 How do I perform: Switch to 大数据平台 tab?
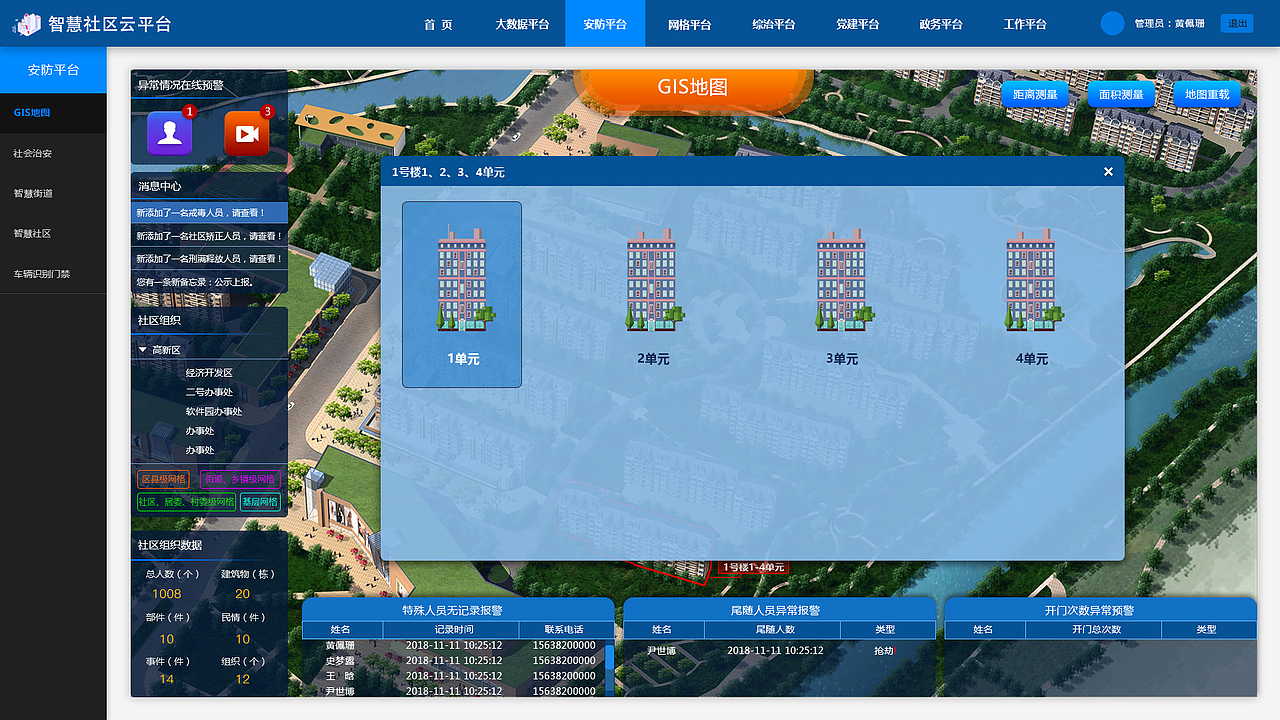522,24
